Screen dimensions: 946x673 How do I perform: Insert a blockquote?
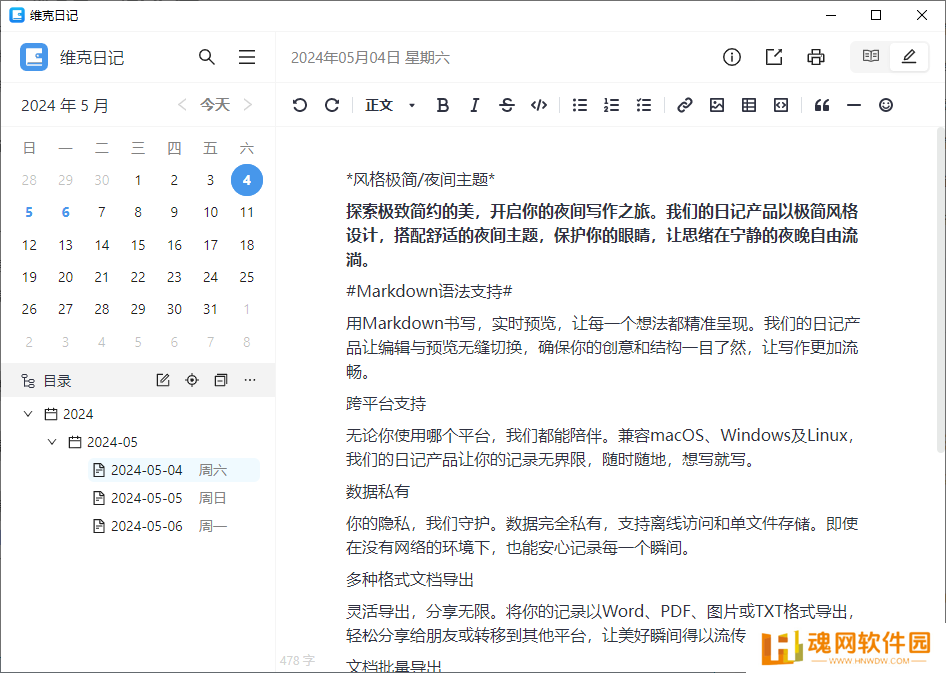click(822, 105)
